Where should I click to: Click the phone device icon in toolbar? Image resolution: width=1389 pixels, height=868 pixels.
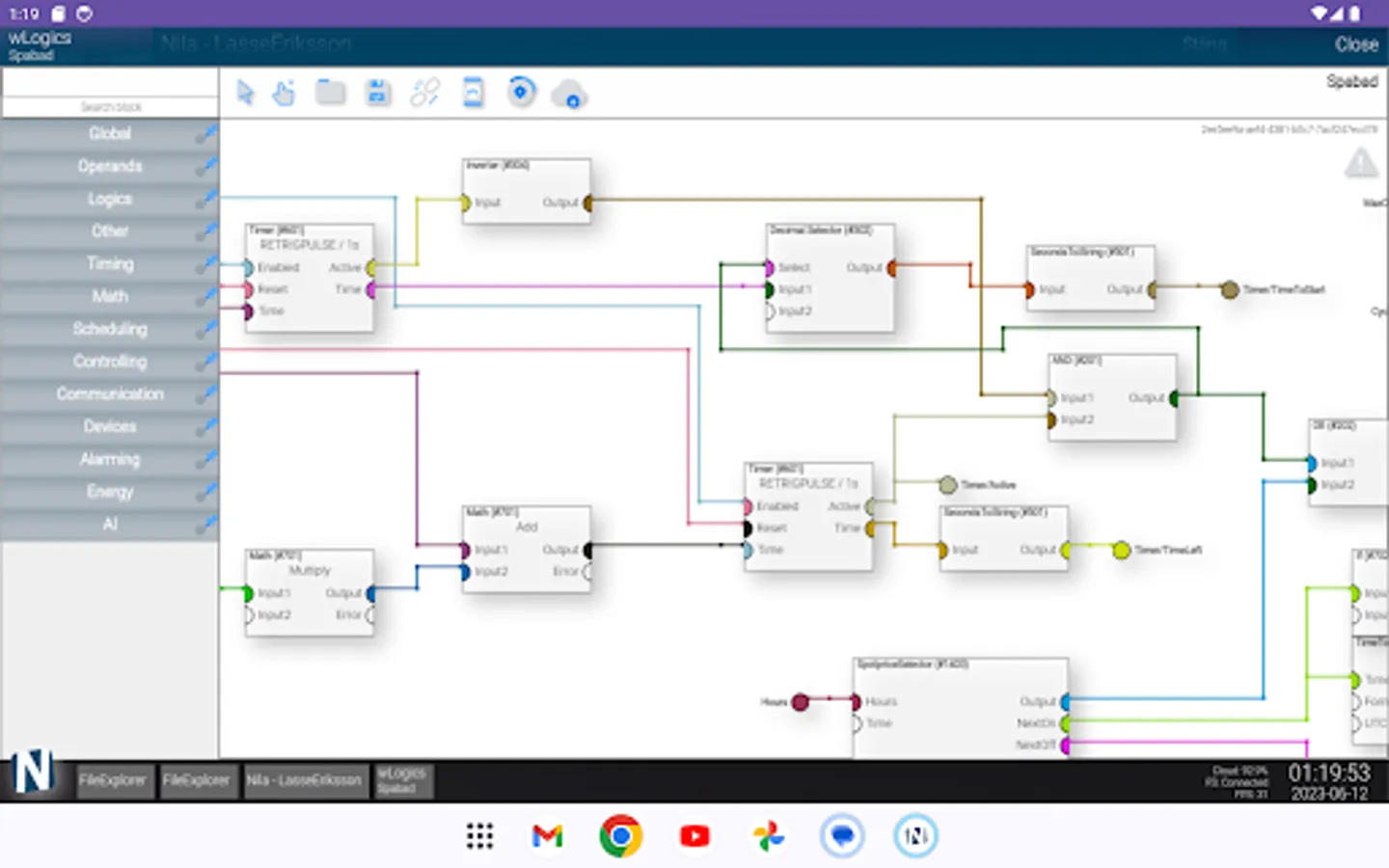coord(473,93)
